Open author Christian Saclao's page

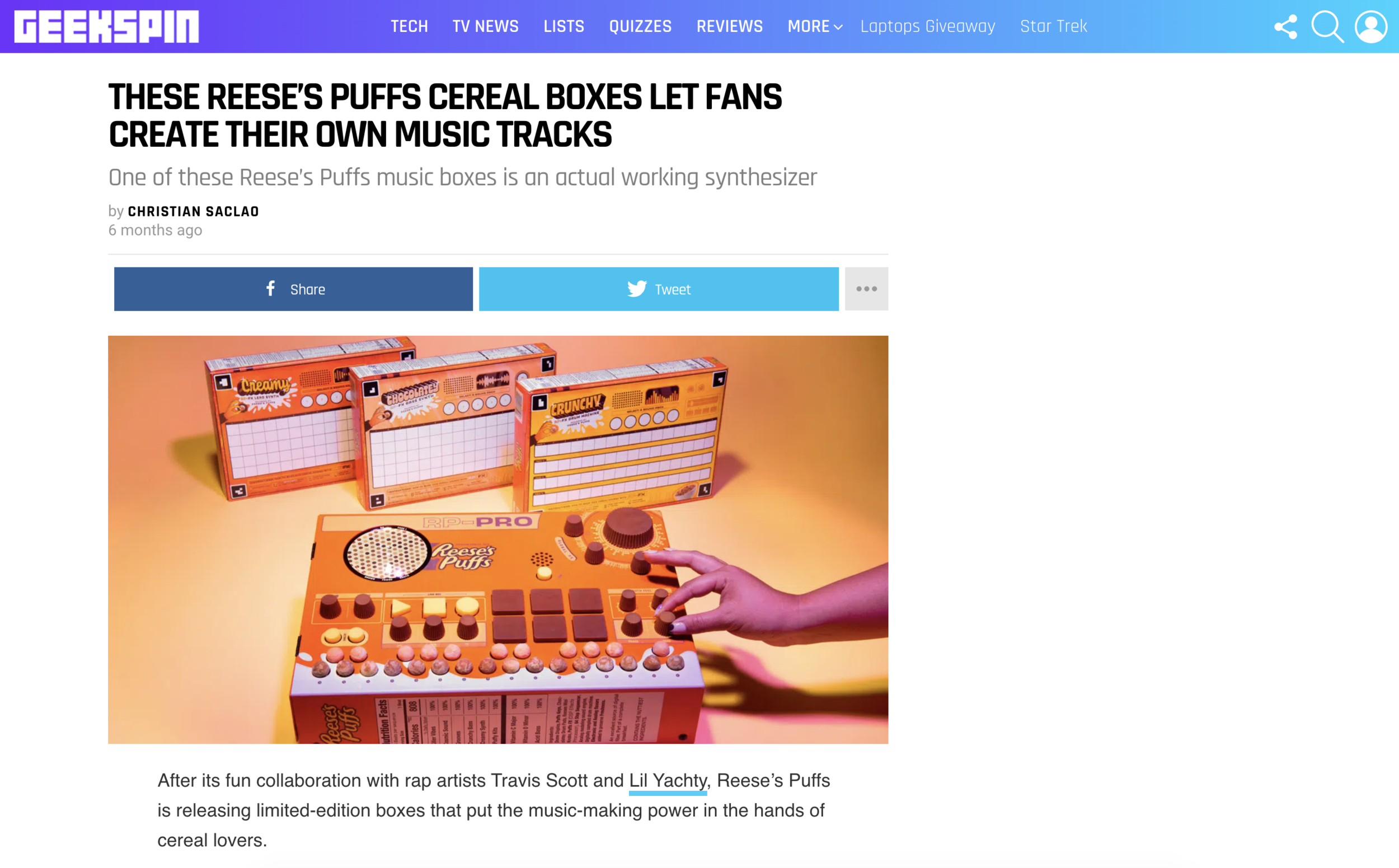[x=194, y=211]
